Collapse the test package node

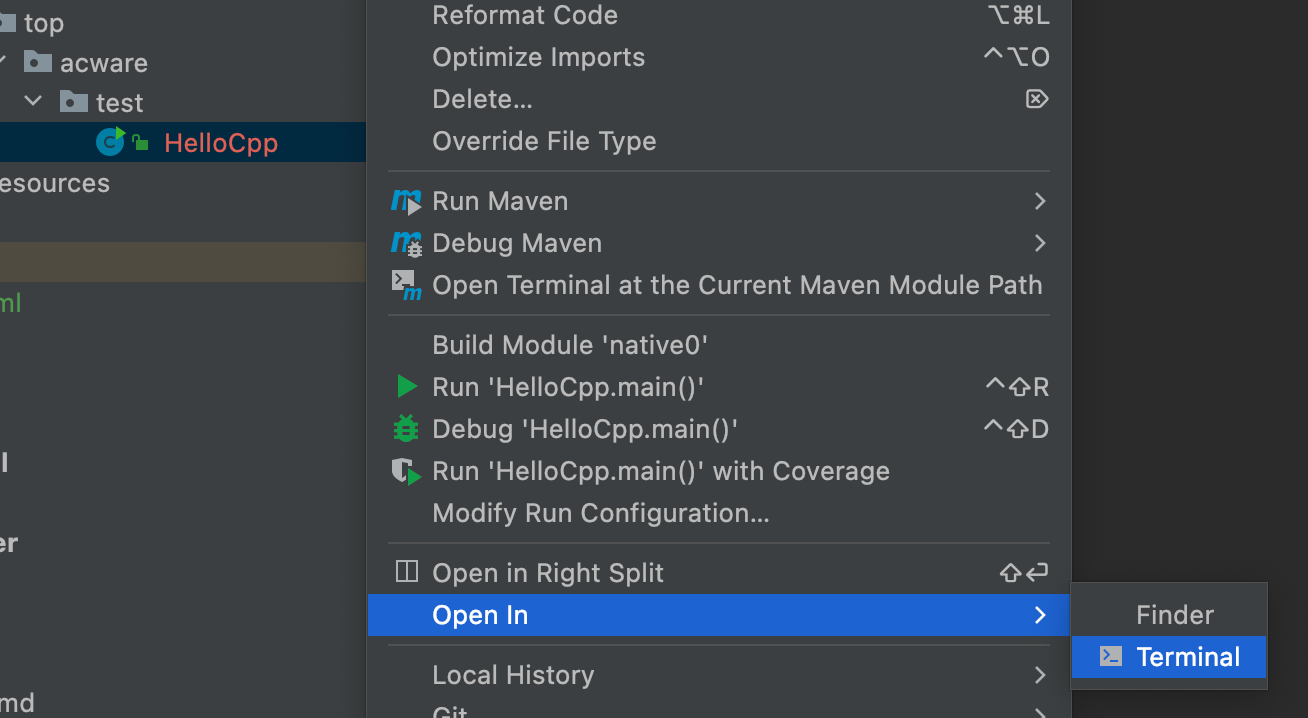(x=33, y=102)
